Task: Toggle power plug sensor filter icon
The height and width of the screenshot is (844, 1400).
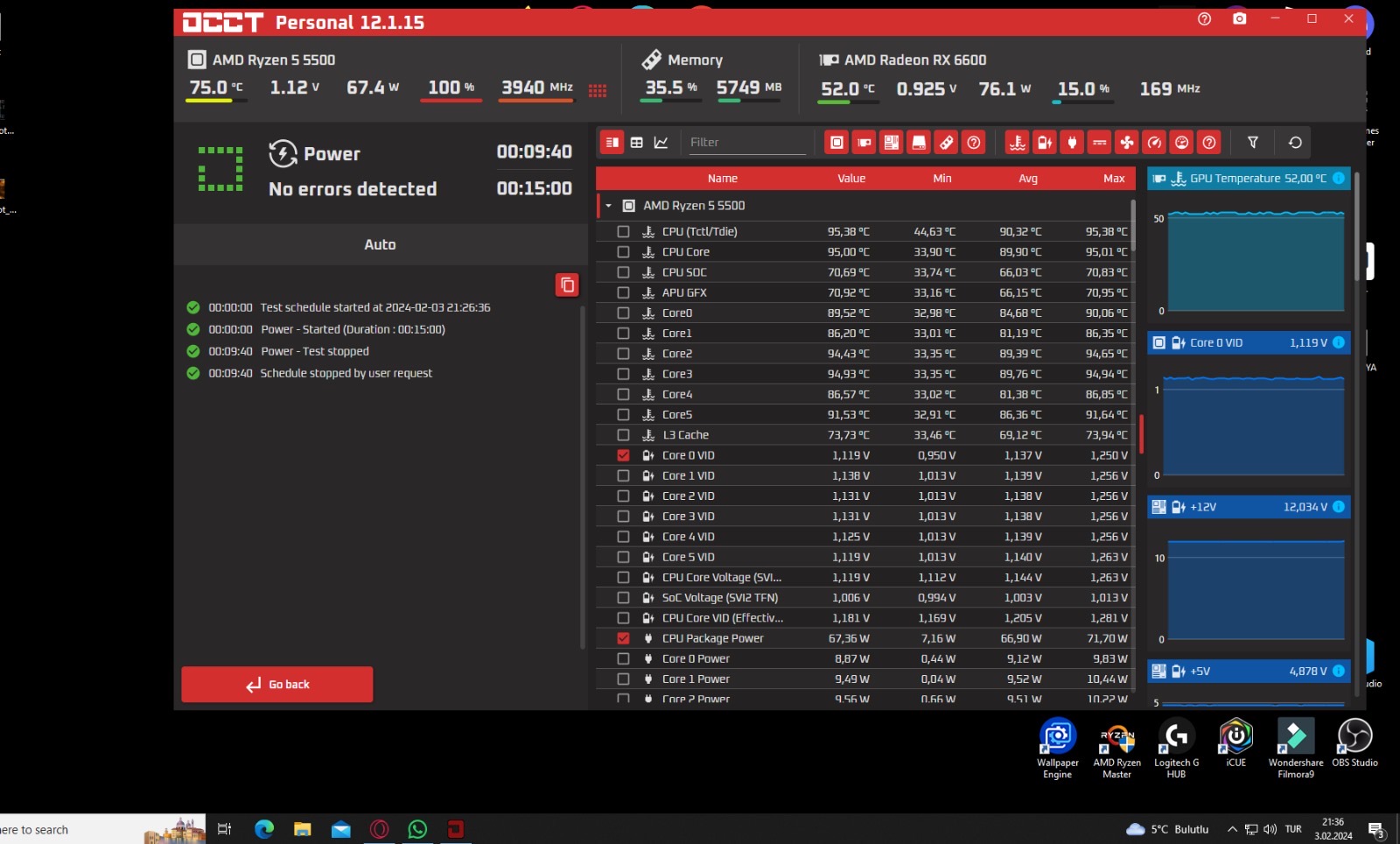Action: [x=1072, y=143]
